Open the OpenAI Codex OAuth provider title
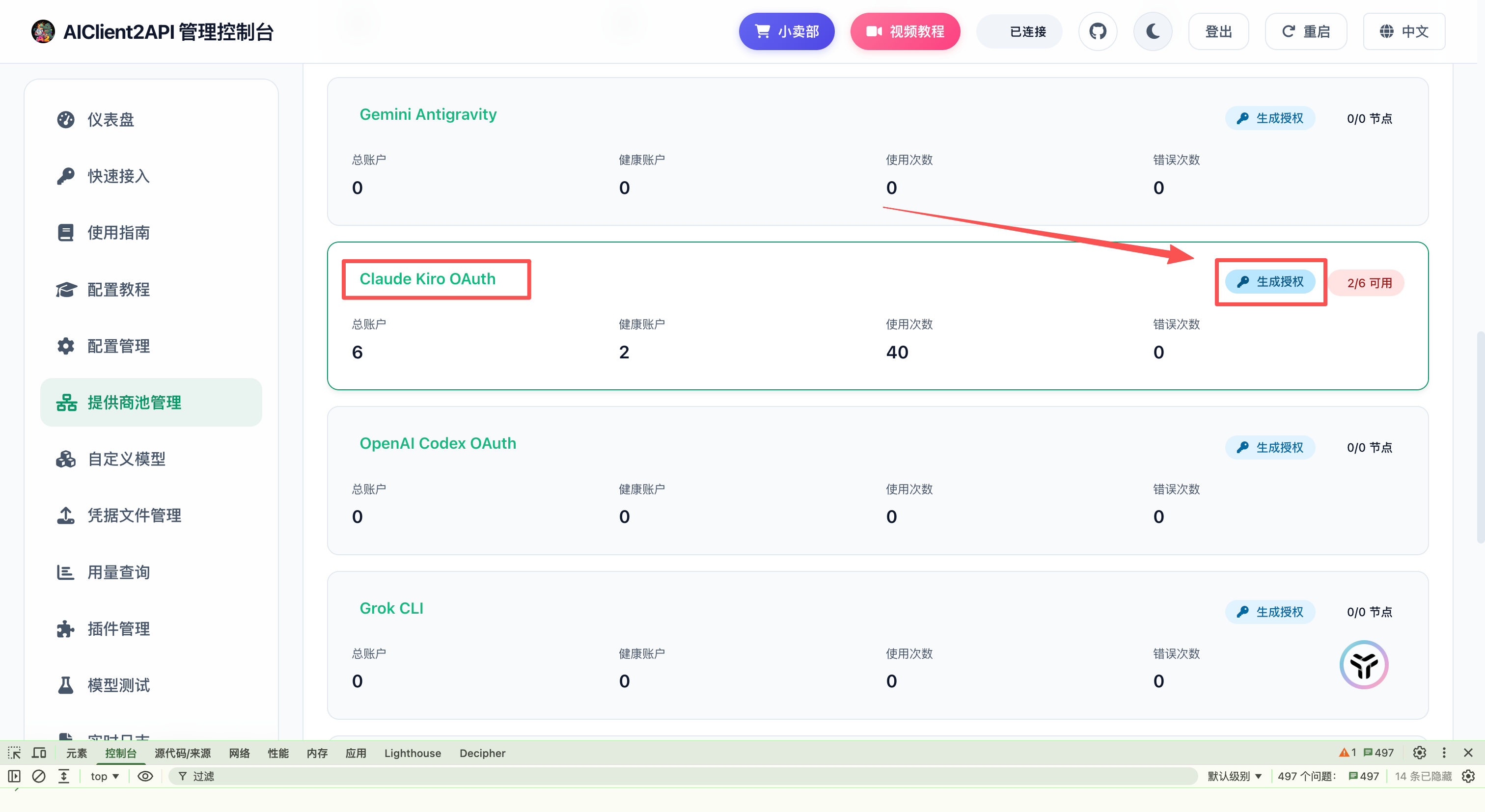1485x812 pixels. coord(438,443)
